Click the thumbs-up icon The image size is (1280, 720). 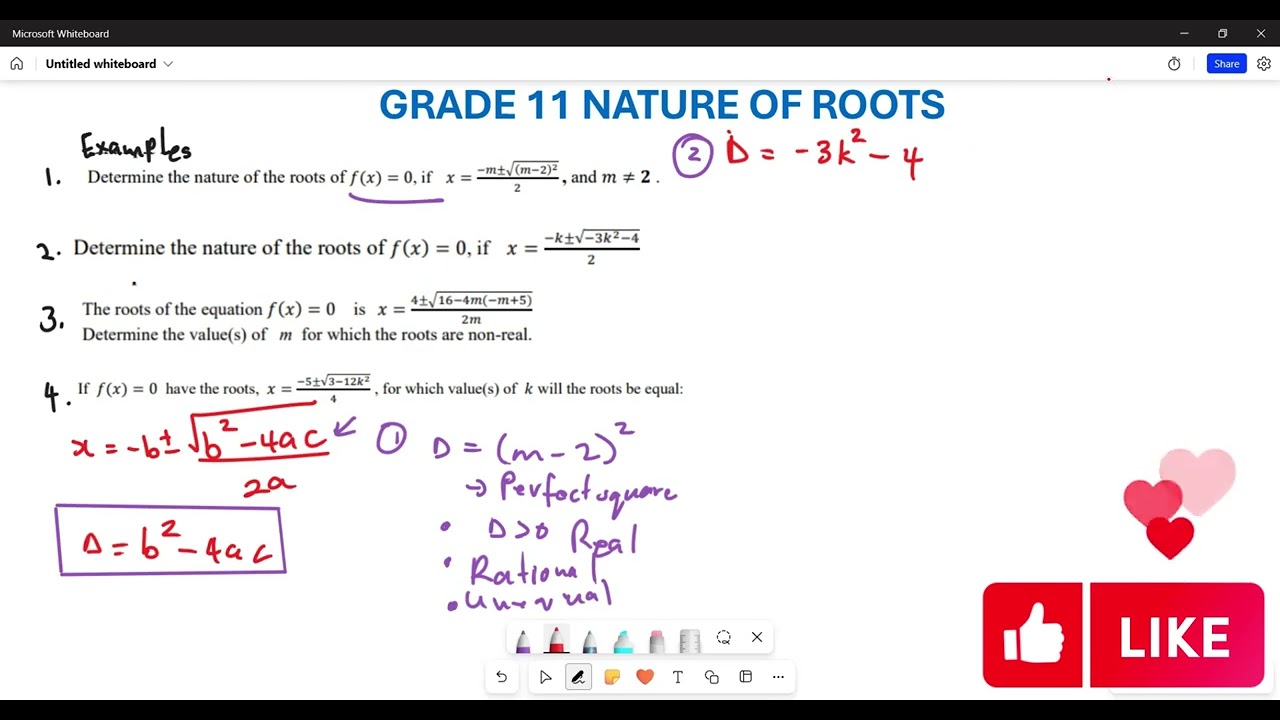[x=1033, y=635]
